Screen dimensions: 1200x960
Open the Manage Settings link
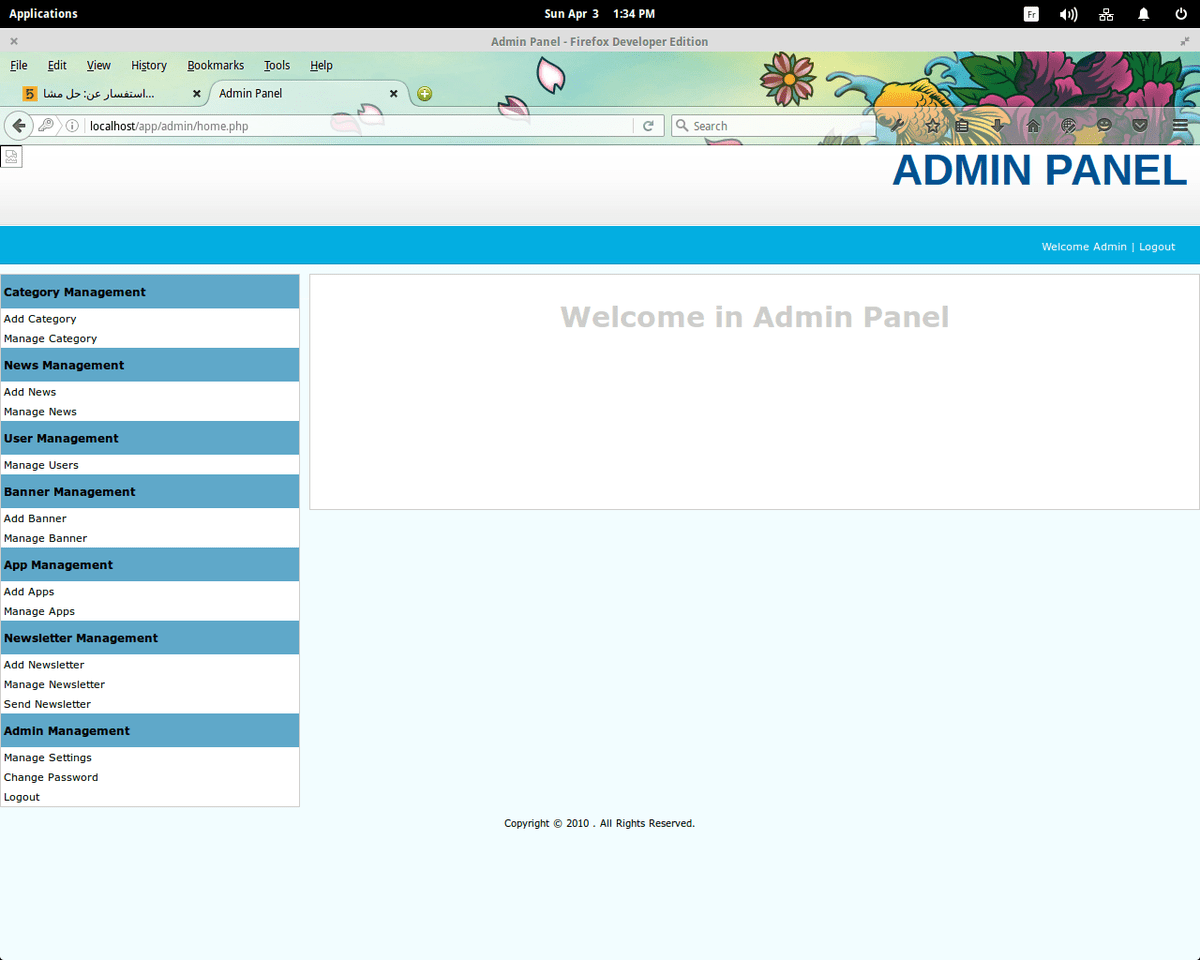click(48, 758)
